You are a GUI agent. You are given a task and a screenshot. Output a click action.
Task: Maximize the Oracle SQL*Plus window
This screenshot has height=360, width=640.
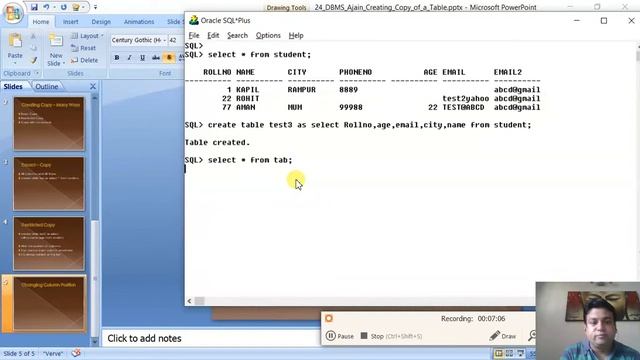click(x=604, y=20)
